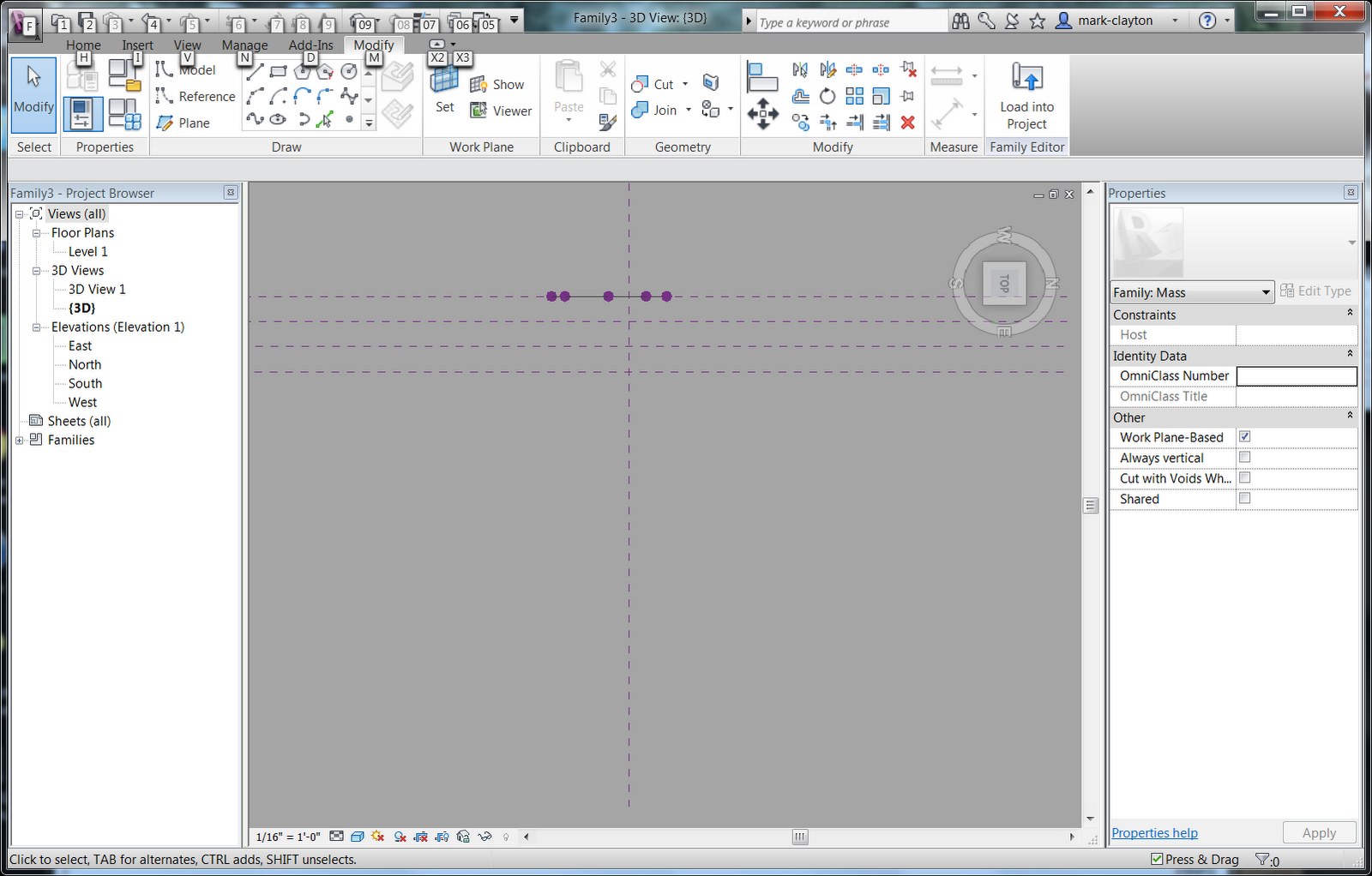The image size is (1372, 876).
Task: Switch to the Insert ribbon tab
Action: [138, 45]
